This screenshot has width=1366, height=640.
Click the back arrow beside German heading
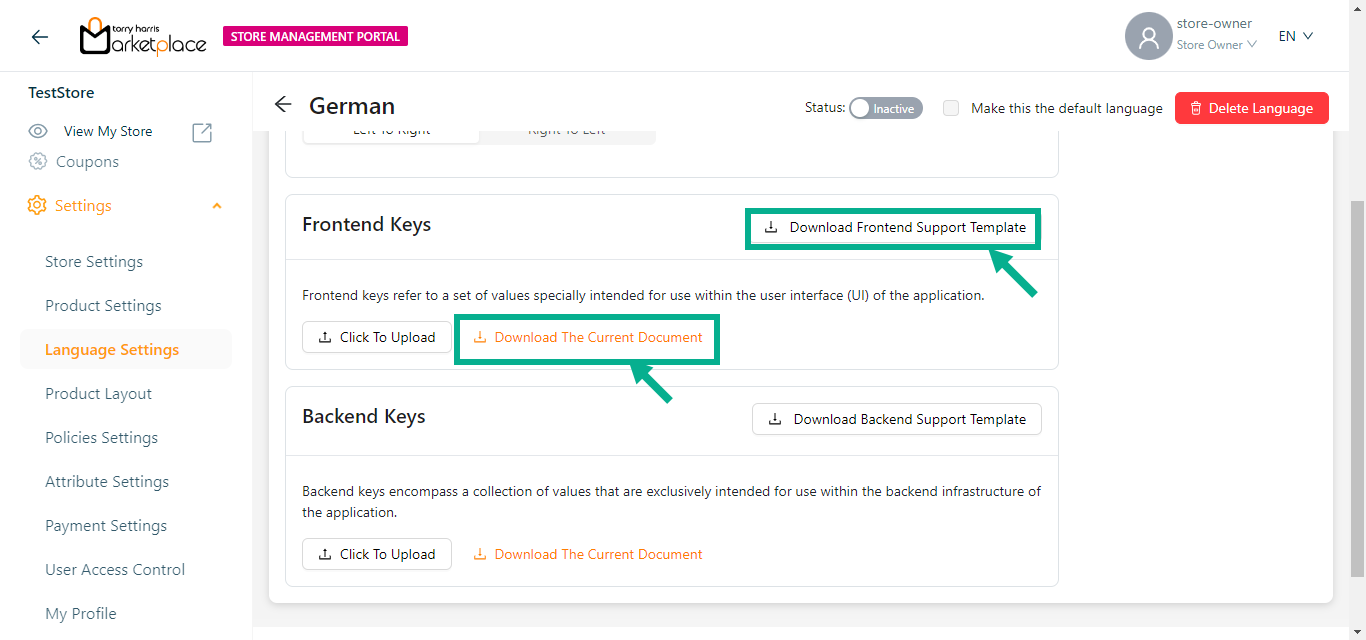click(x=283, y=105)
